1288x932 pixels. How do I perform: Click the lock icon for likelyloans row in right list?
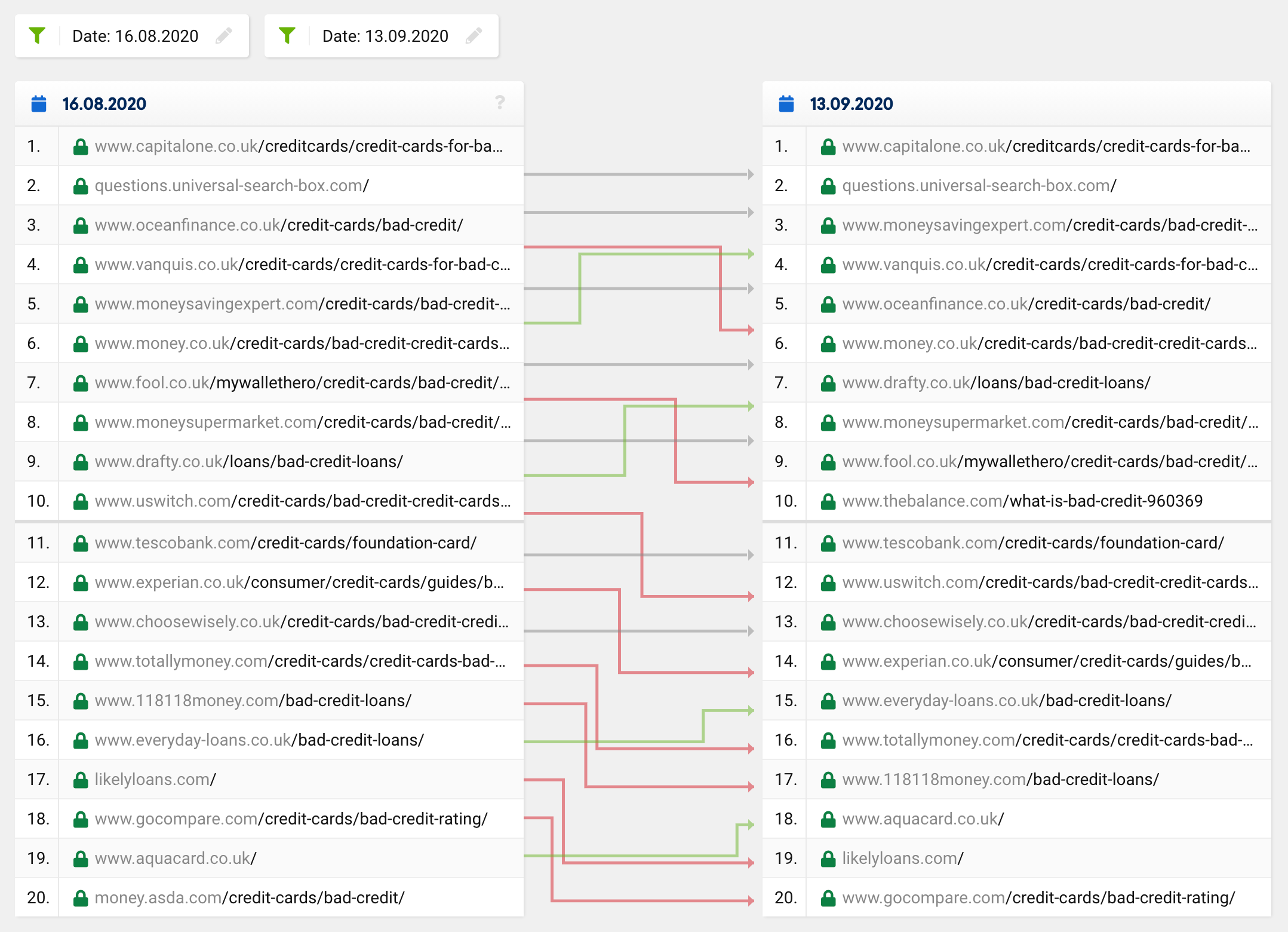pos(828,859)
